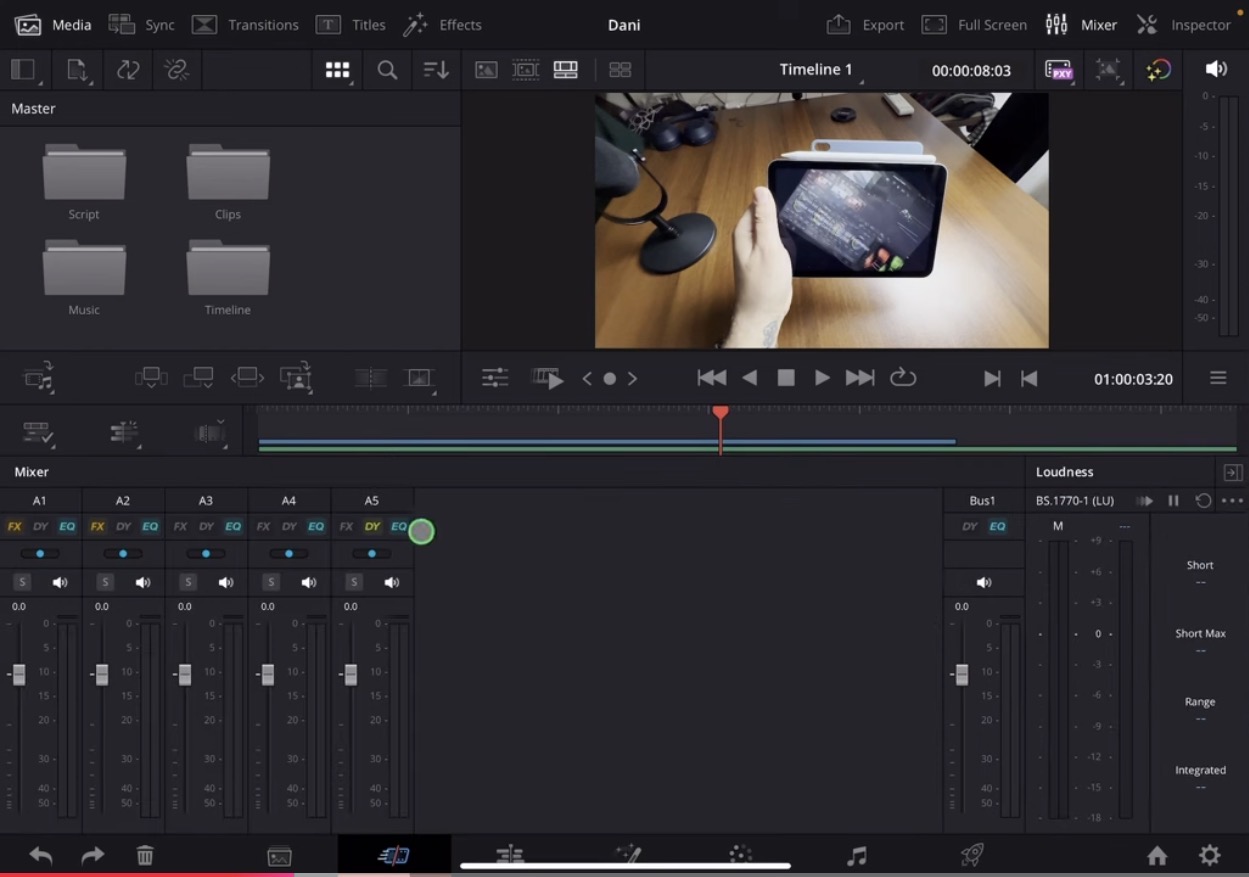
Task: Switch to the Transitions tab
Action: click(245, 24)
